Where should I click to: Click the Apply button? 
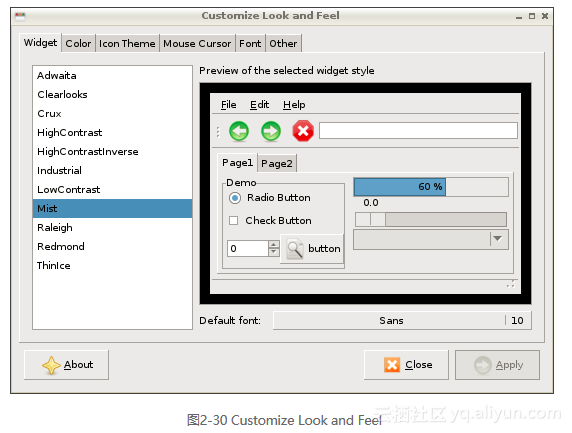498,365
